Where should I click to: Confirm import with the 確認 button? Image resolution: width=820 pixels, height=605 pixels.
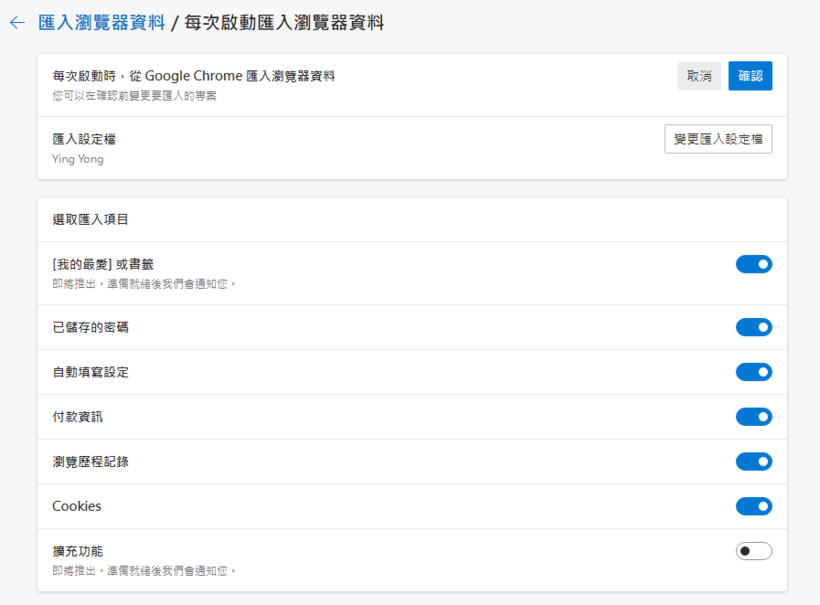pos(750,76)
